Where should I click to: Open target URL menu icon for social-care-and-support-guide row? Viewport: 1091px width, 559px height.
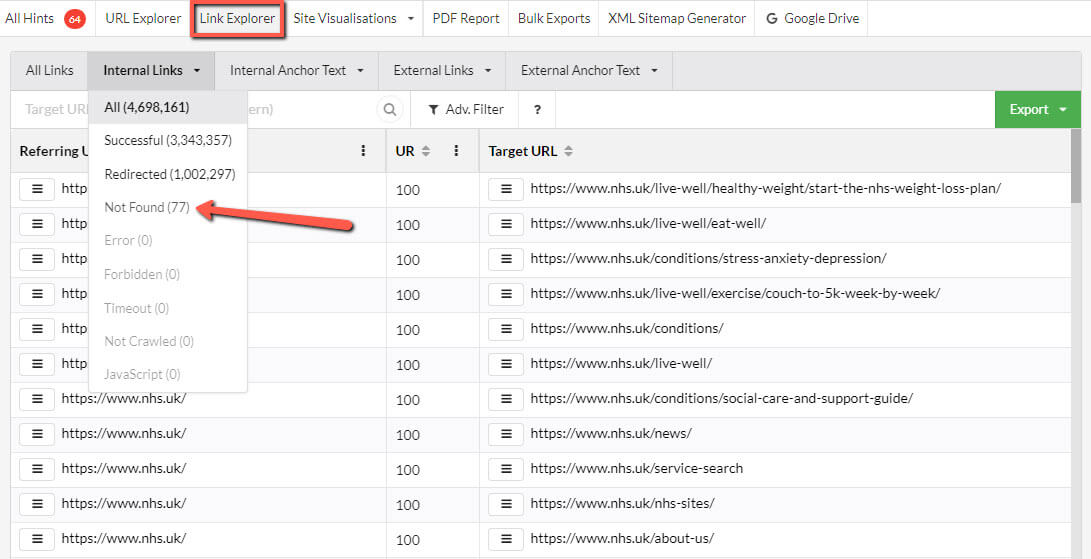coord(506,399)
